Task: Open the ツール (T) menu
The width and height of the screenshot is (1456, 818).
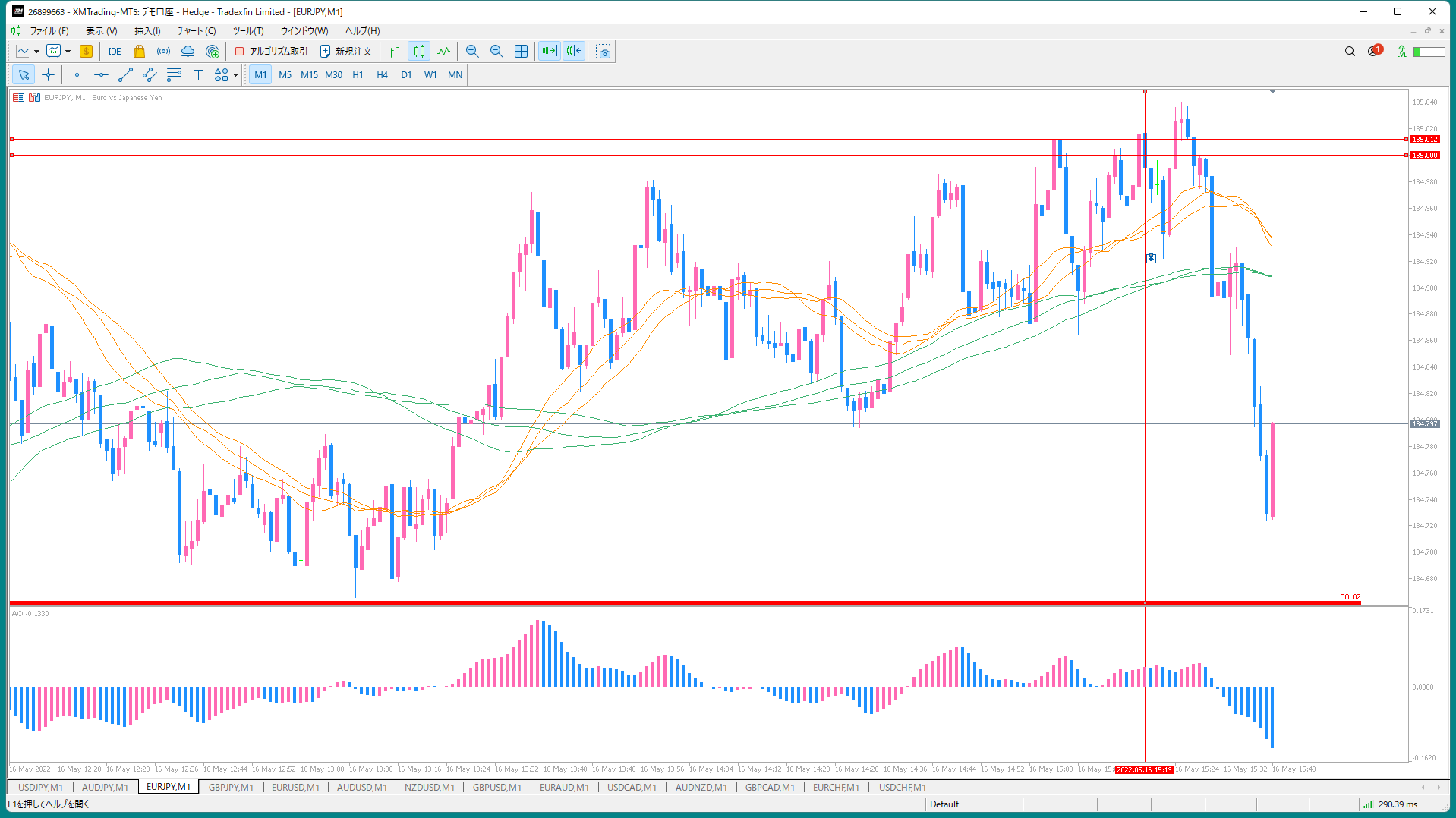Action: [248, 31]
